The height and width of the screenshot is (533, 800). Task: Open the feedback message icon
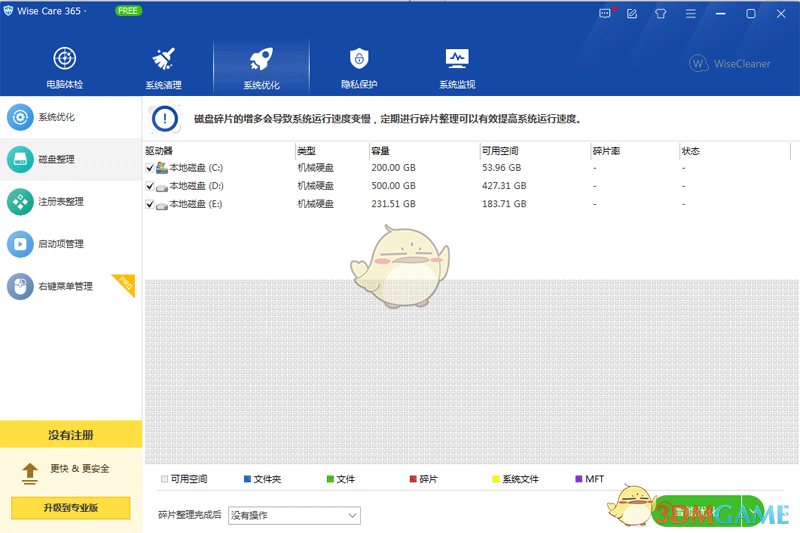click(x=605, y=14)
